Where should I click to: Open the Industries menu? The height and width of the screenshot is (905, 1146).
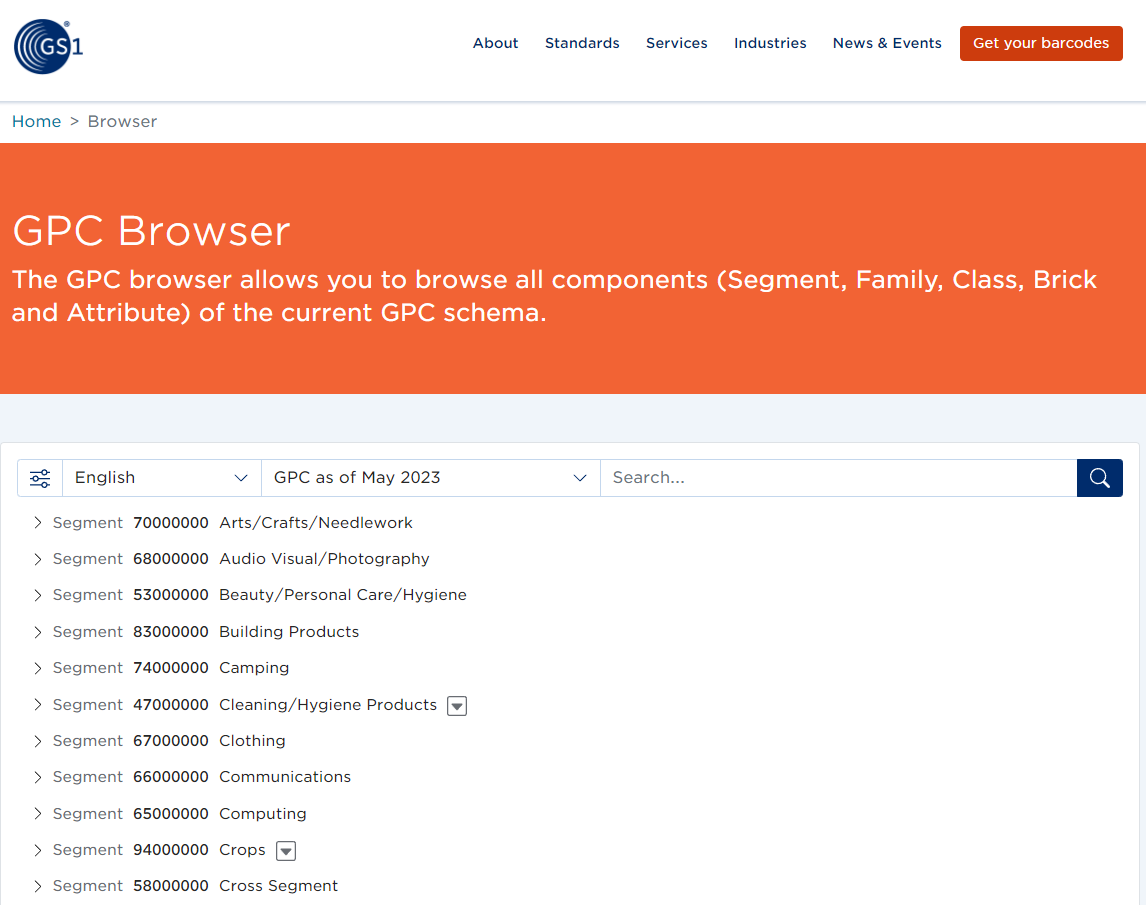click(770, 43)
